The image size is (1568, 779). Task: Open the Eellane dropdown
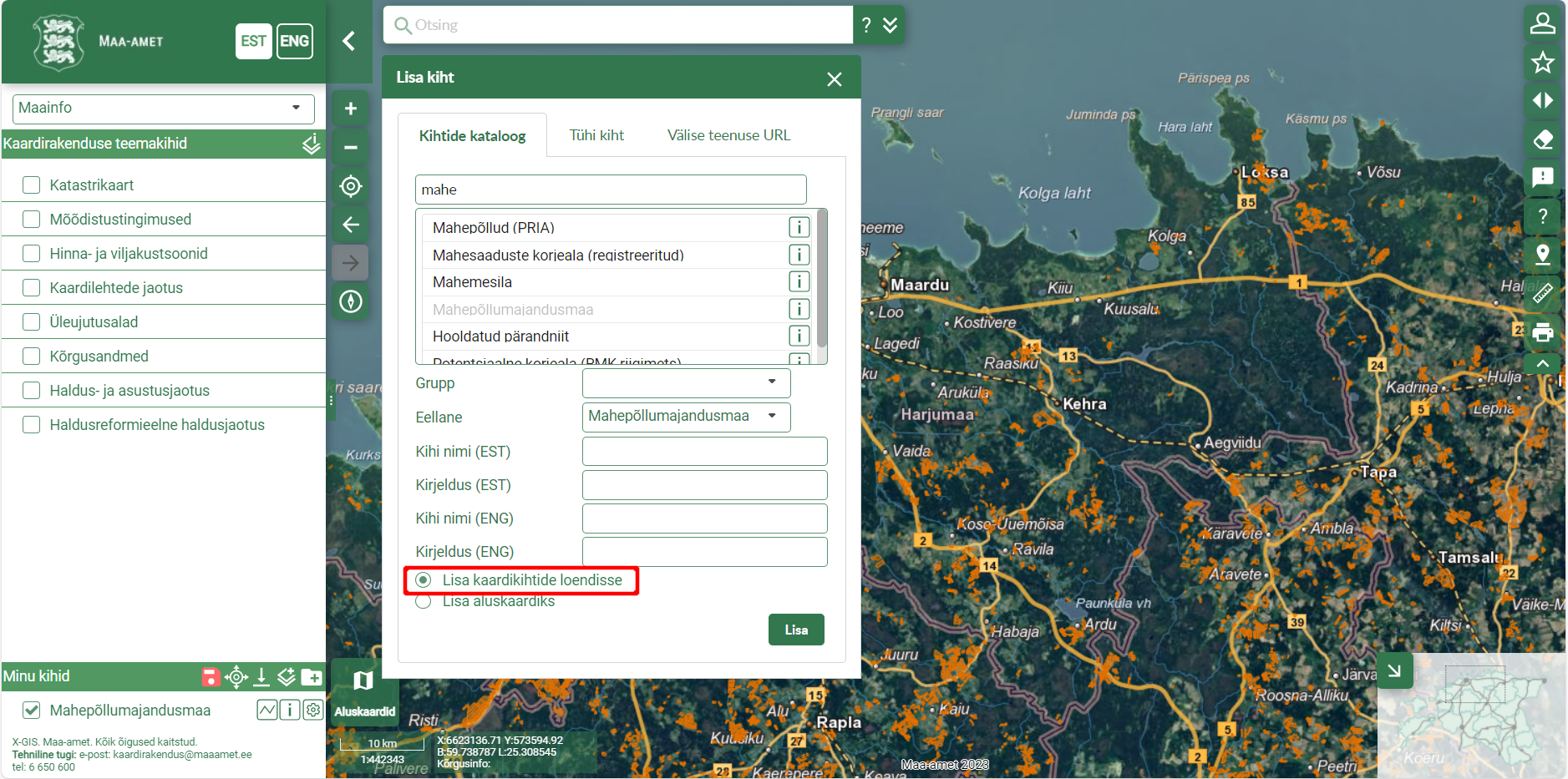click(686, 417)
